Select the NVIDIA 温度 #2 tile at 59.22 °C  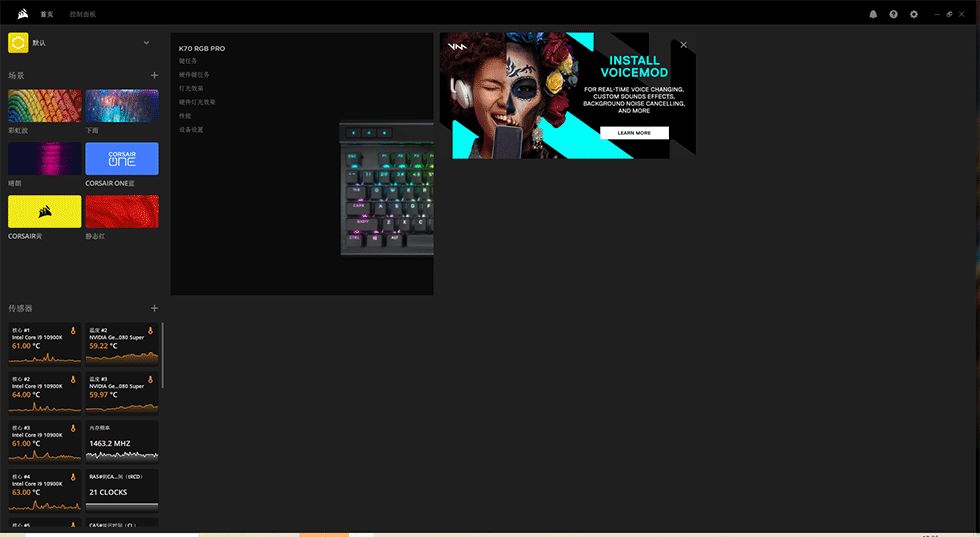tap(122, 344)
